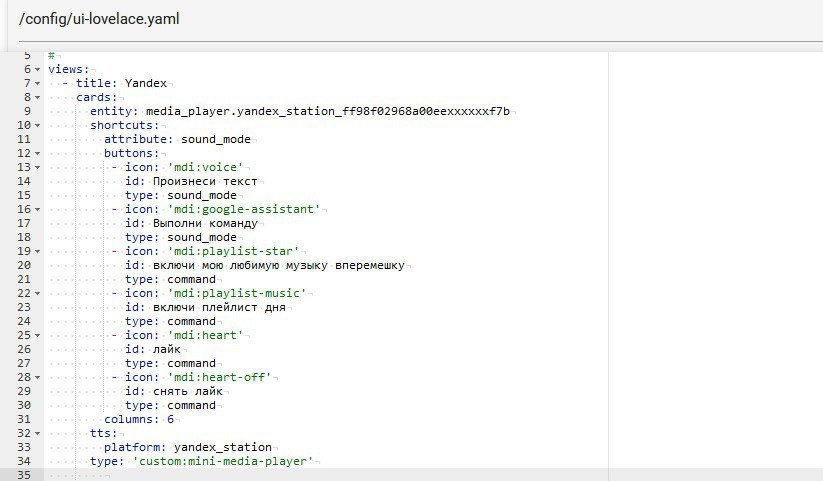Click the 'shortcuts:' key
This screenshot has height=481, width=823.
coord(124,125)
